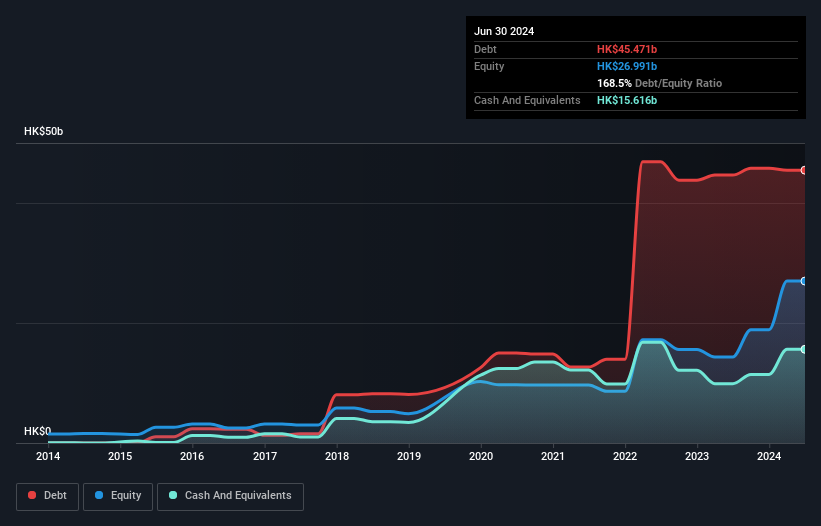Screen dimensions: 821x526
Task: Click the 2018 x-axis label
Action: click(337, 456)
